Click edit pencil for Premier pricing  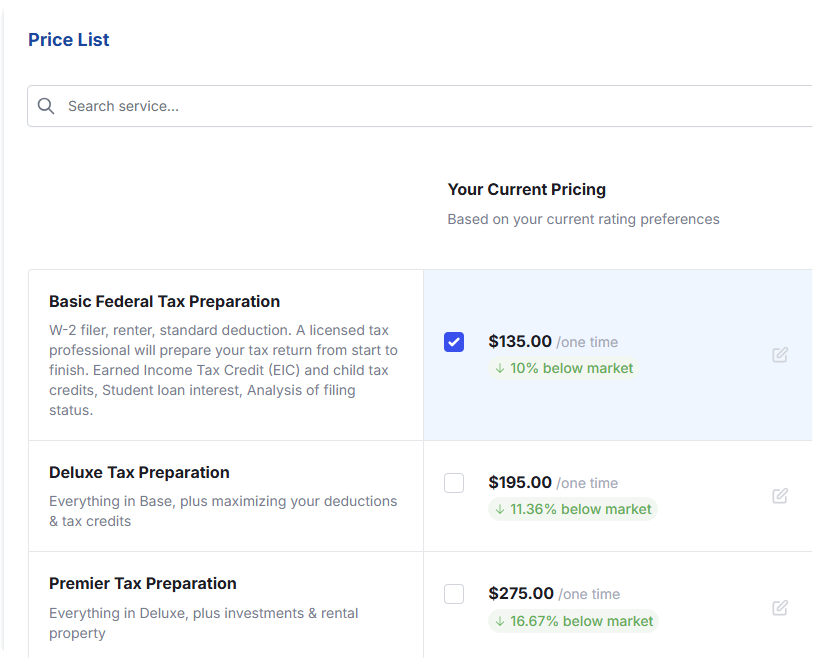[x=780, y=607]
